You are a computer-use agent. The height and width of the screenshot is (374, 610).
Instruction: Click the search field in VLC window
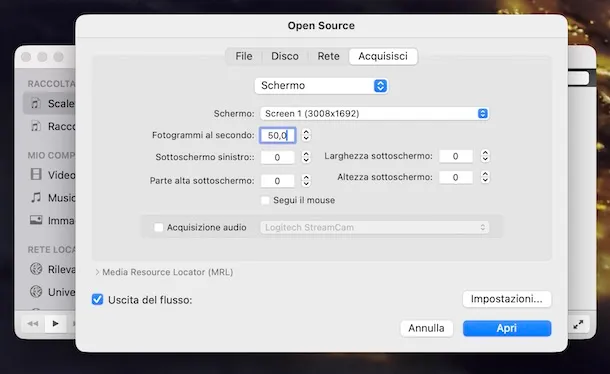(x=578, y=78)
